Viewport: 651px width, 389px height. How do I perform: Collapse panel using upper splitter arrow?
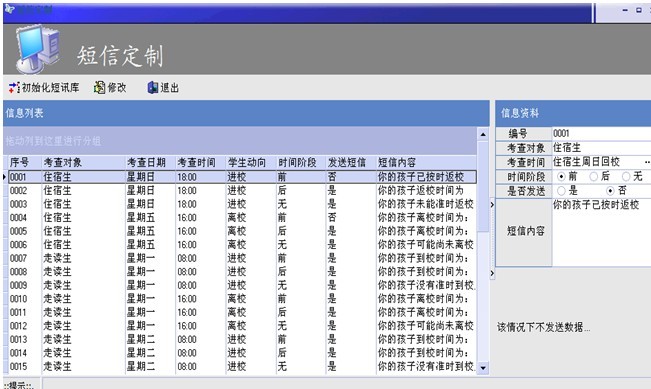coord(492,205)
